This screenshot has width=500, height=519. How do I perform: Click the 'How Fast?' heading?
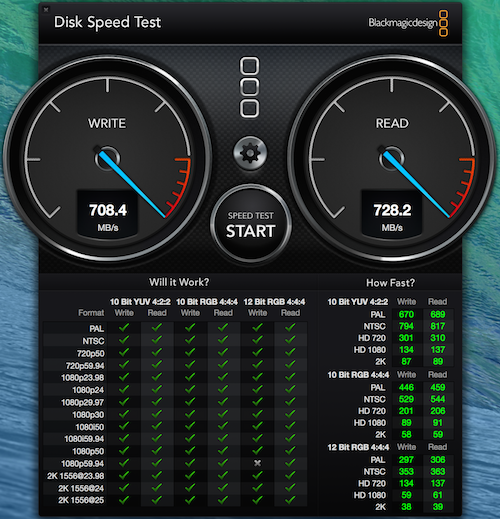(x=390, y=283)
